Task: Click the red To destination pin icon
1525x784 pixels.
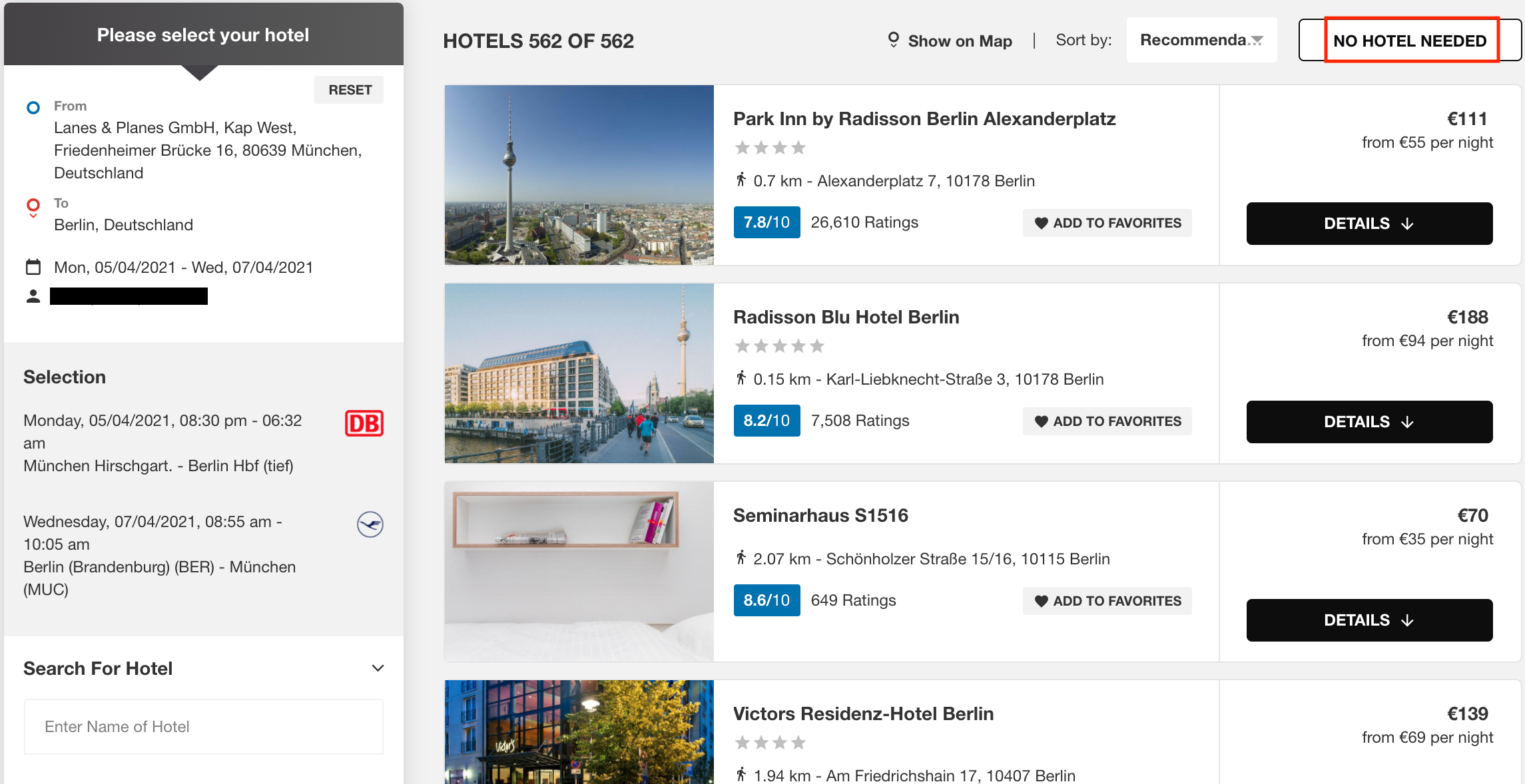Action: pyautogui.click(x=33, y=207)
